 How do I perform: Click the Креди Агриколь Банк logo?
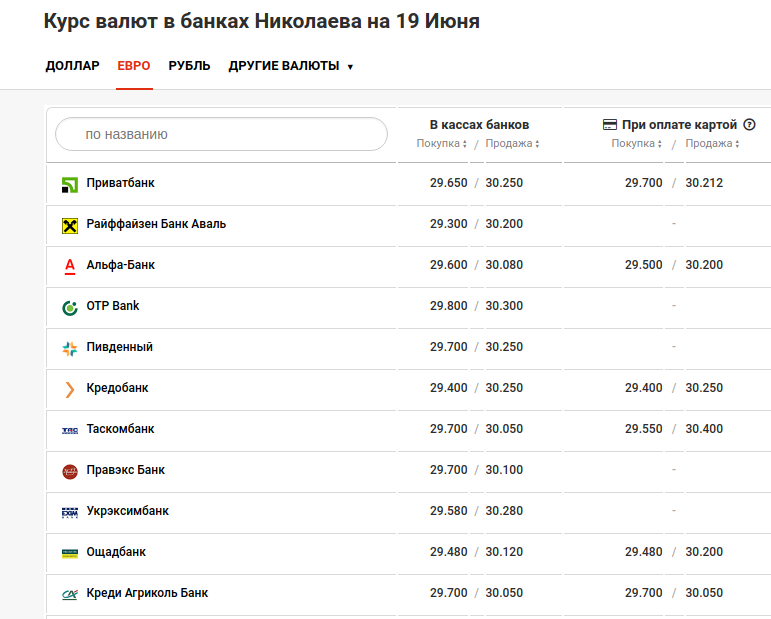point(70,595)
